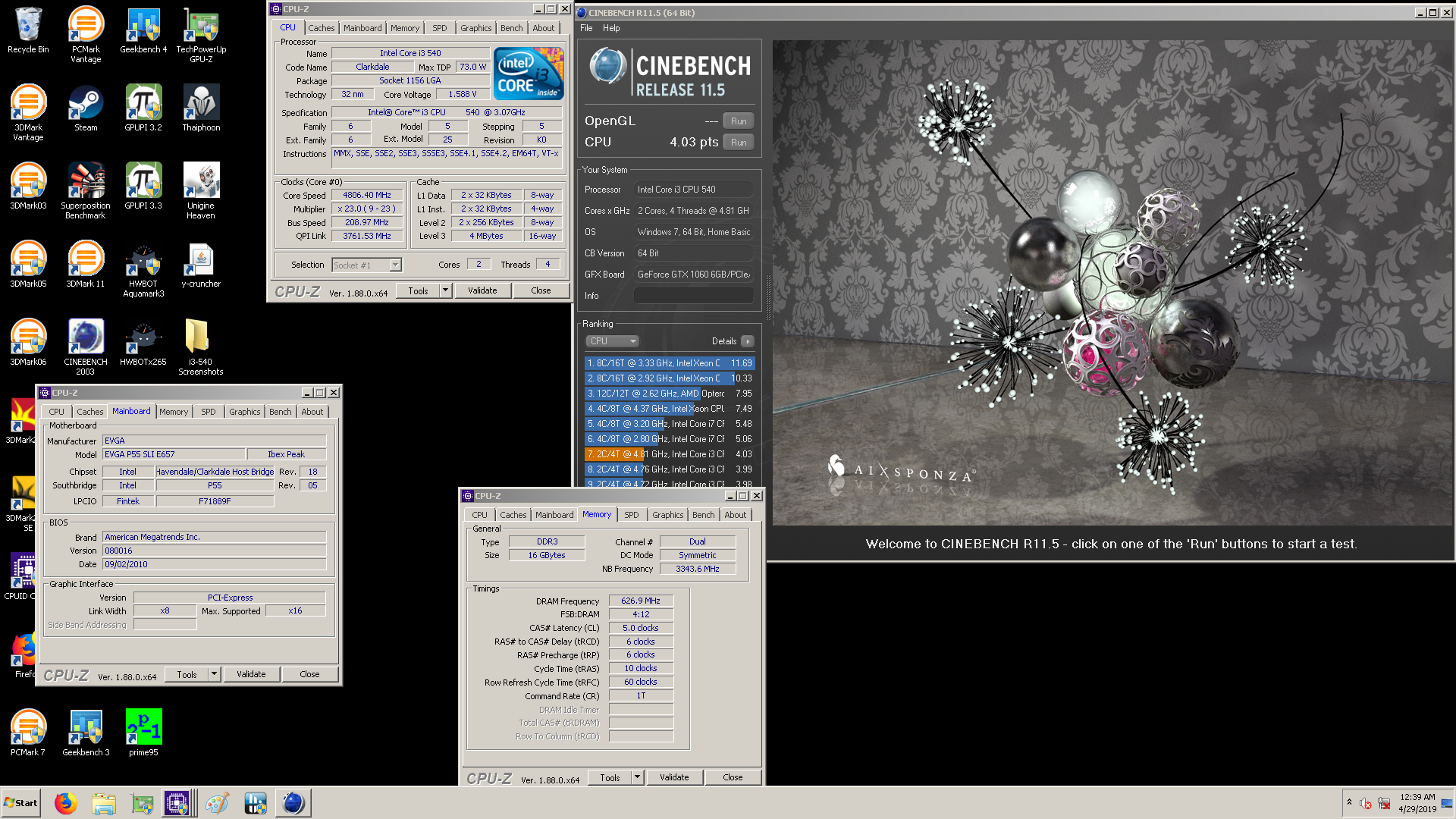Image resolution: width=1456 pixels, height=819 pixels.
Task: Click Tools button in Memory CPU-Z window
Action: (x=610, y=777)
